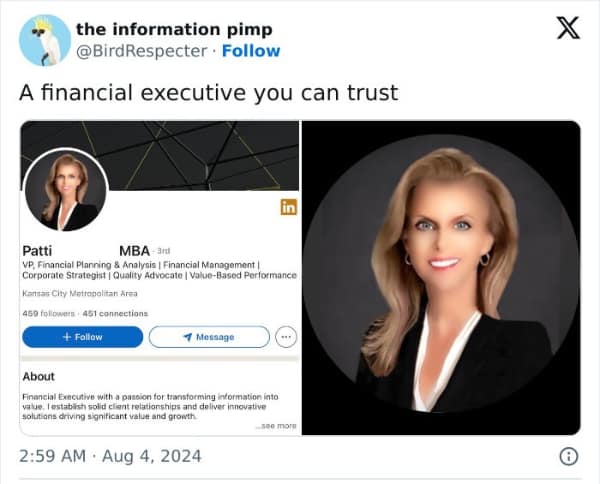Image resolution: width=600 pixels, height=484 pixels.
Task: Click the plus icon on Follow button
Action: click(67, 337)
